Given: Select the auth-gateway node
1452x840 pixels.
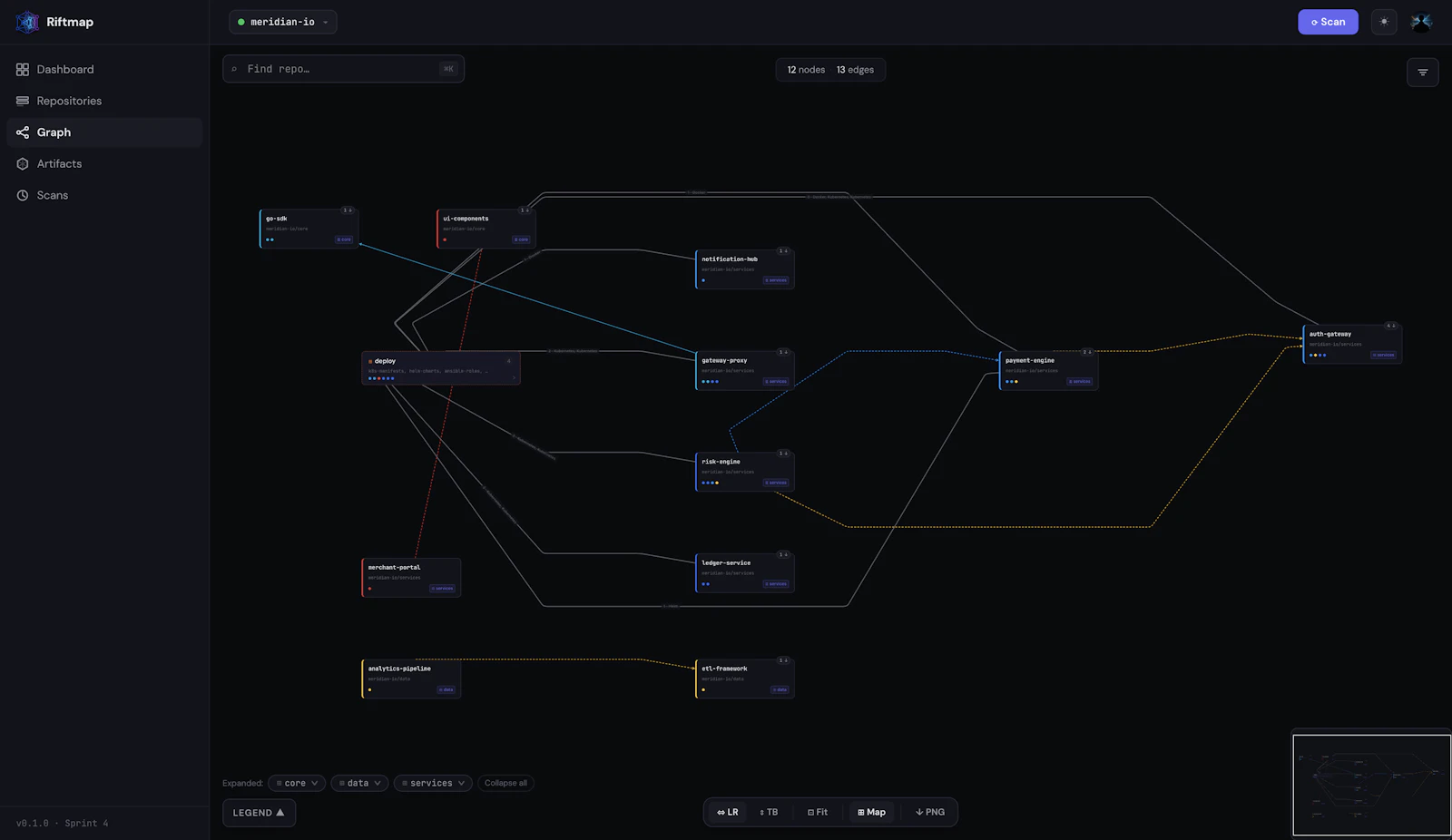Looking at the screenshot, I should tap(1352, 344).
